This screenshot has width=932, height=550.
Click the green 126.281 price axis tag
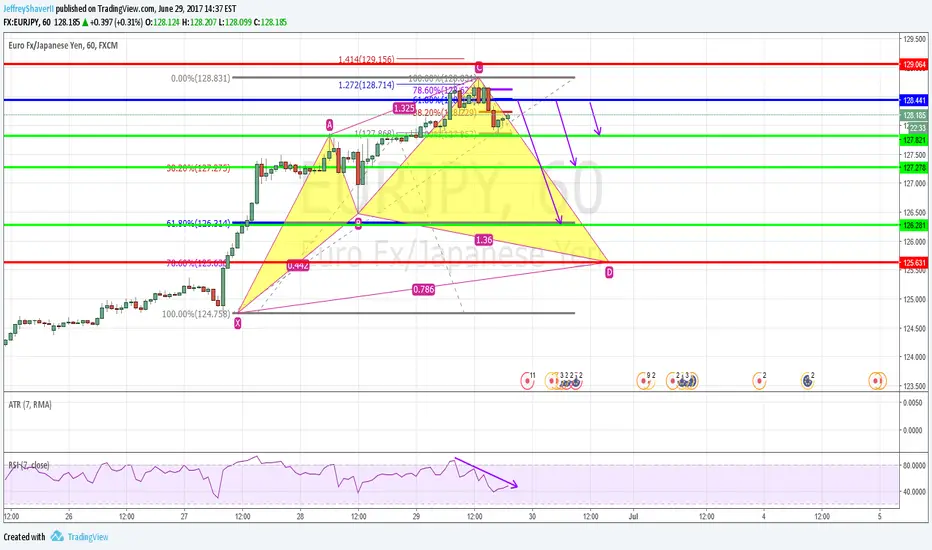[x=914, y=226]
